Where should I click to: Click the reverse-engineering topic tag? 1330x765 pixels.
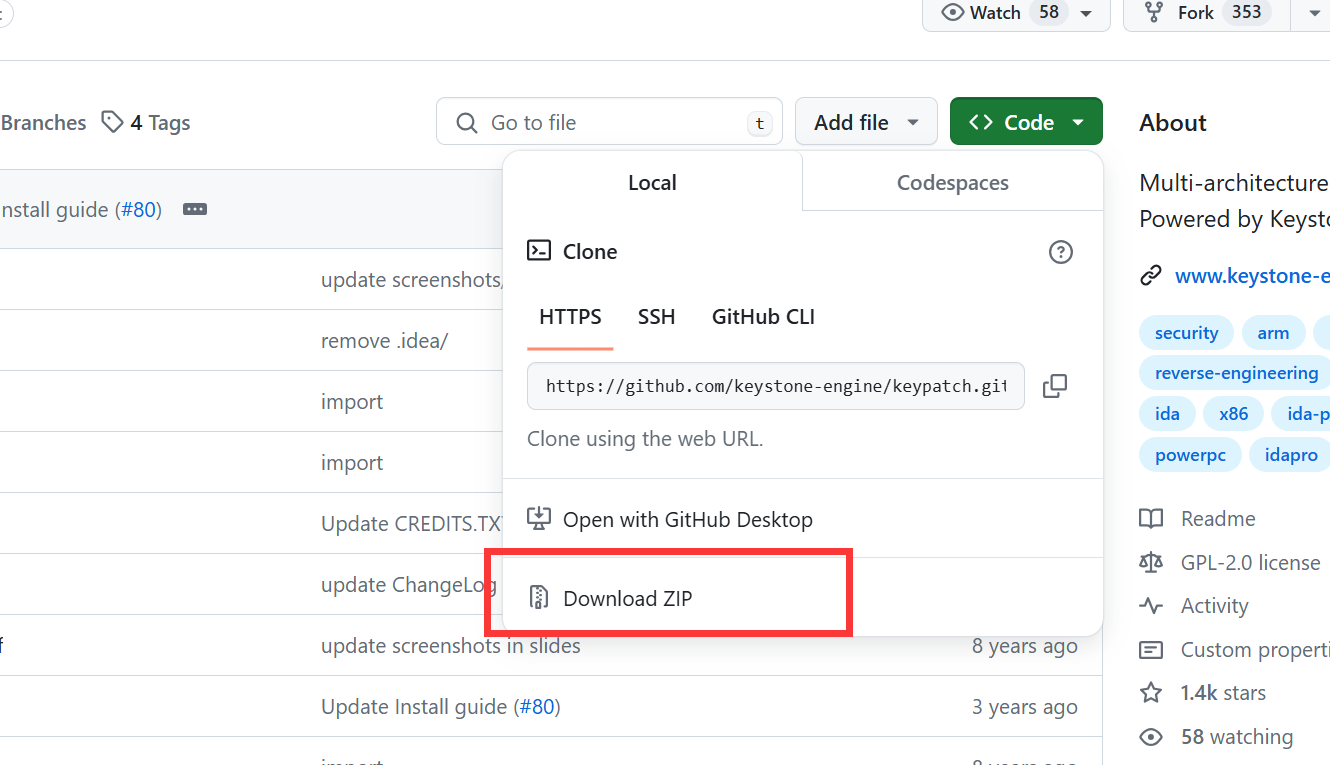coord(1236,373)
